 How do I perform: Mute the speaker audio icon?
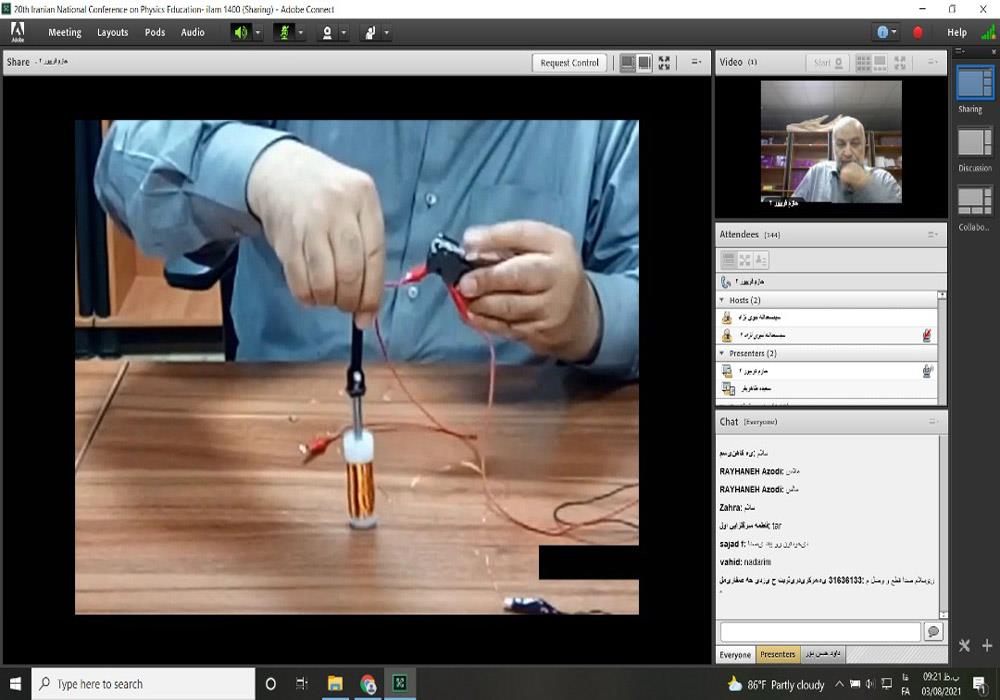[x=240, y=32]
